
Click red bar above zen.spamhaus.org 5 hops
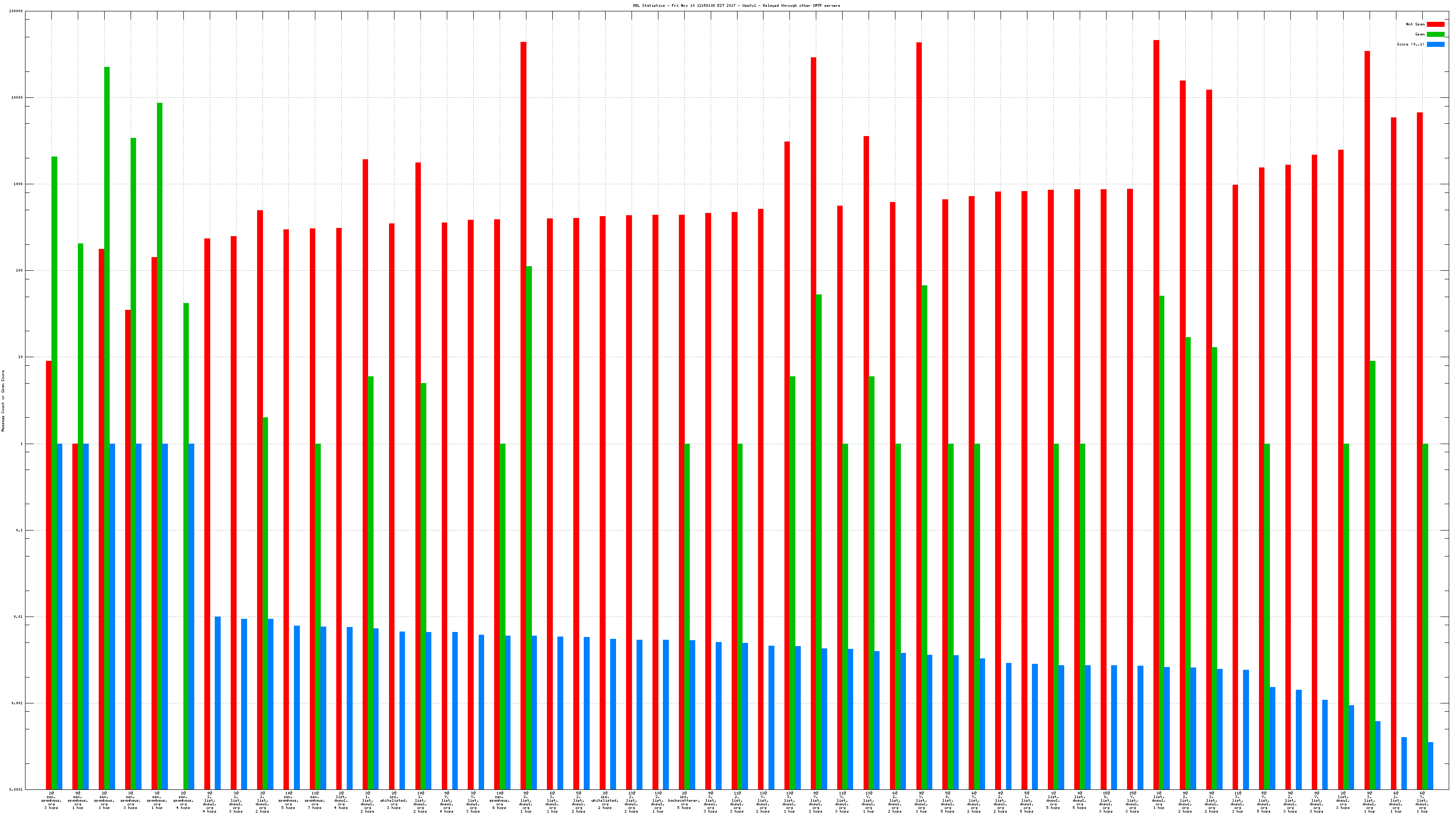pyautogui.click(x=286, y=509)
